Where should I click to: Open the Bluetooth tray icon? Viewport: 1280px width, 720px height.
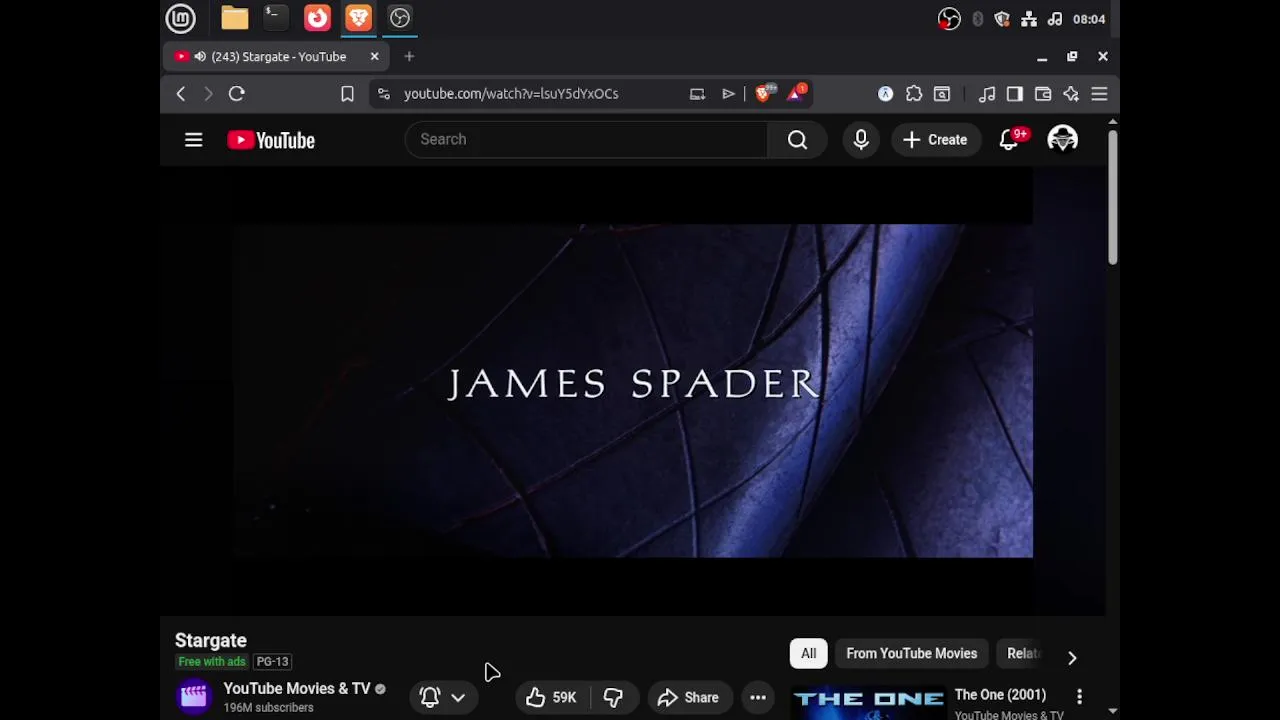pyautogui.click(x=978, y=19)
